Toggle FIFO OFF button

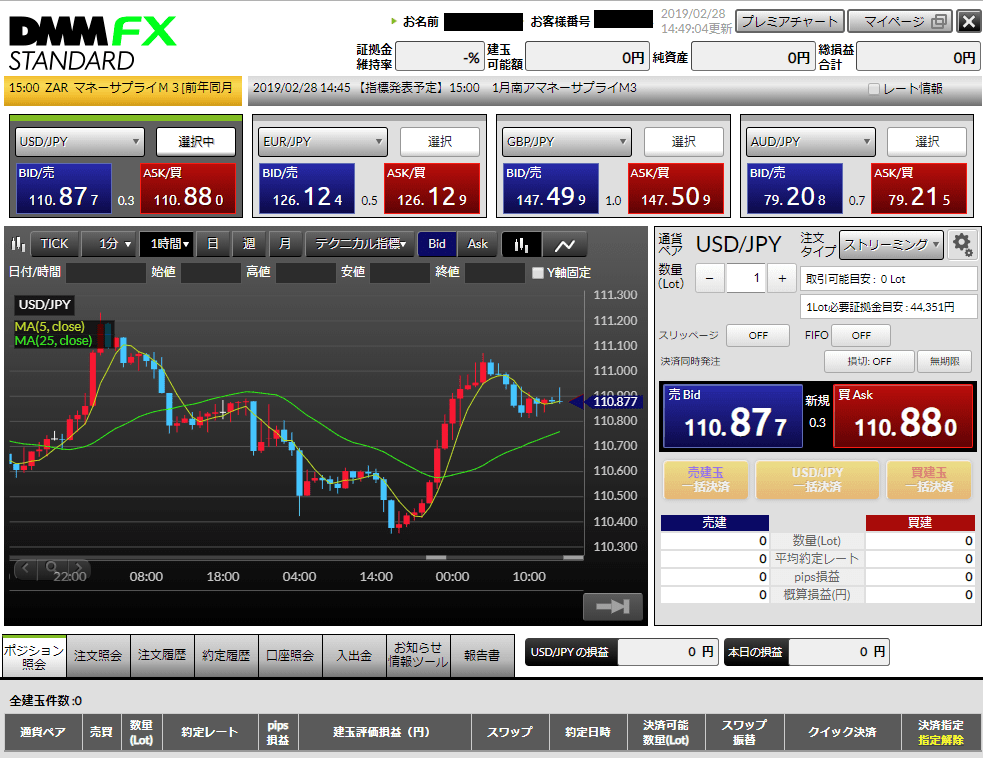tap(861, 335)
